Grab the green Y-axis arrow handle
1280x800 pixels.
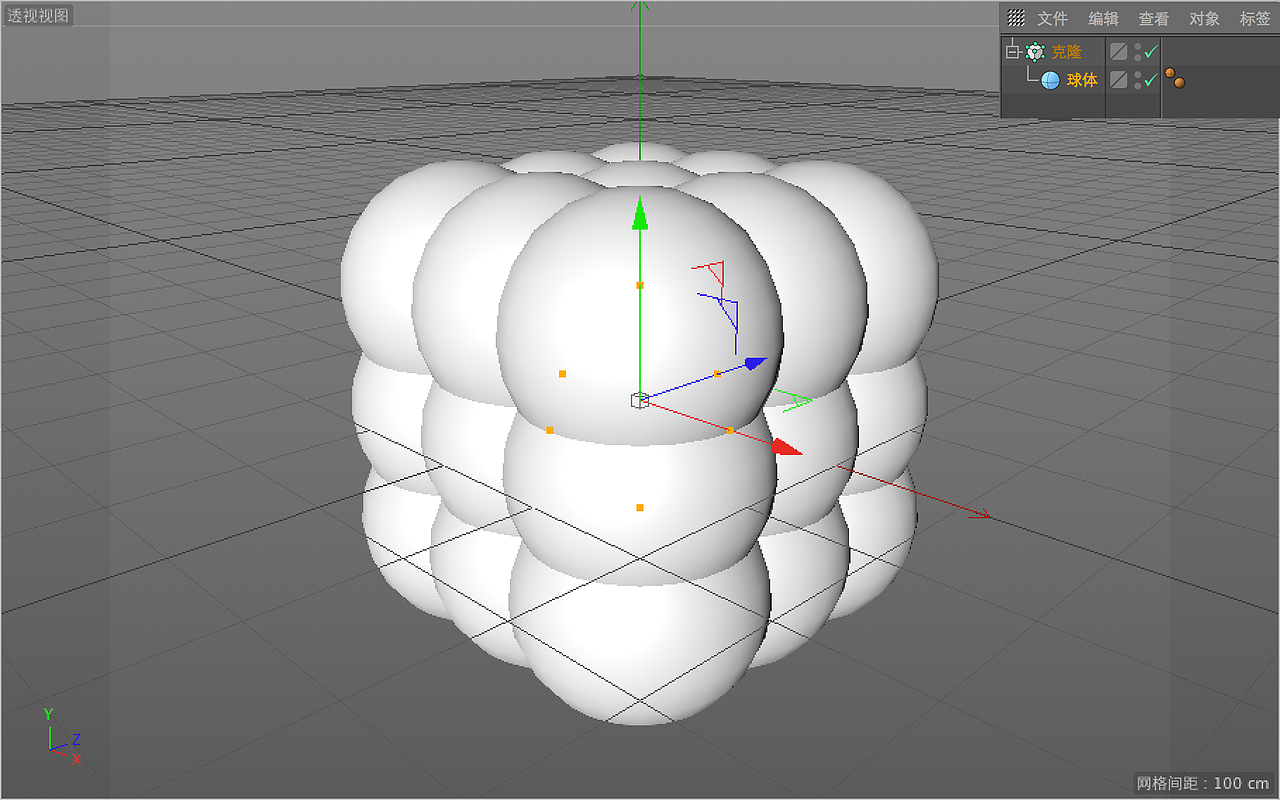tap(640, 215)
